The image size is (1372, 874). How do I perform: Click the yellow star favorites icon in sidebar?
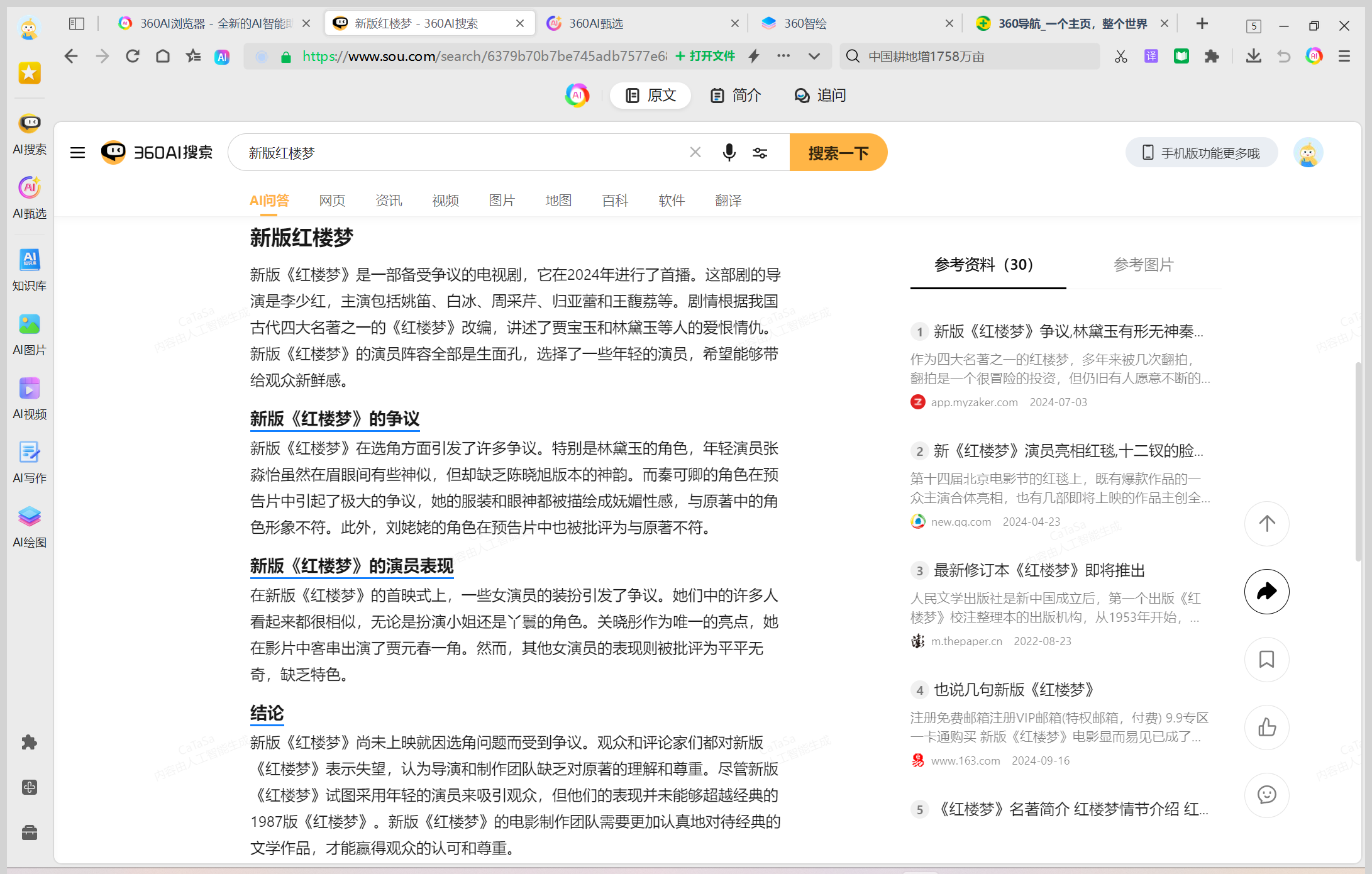coord(30,73)
